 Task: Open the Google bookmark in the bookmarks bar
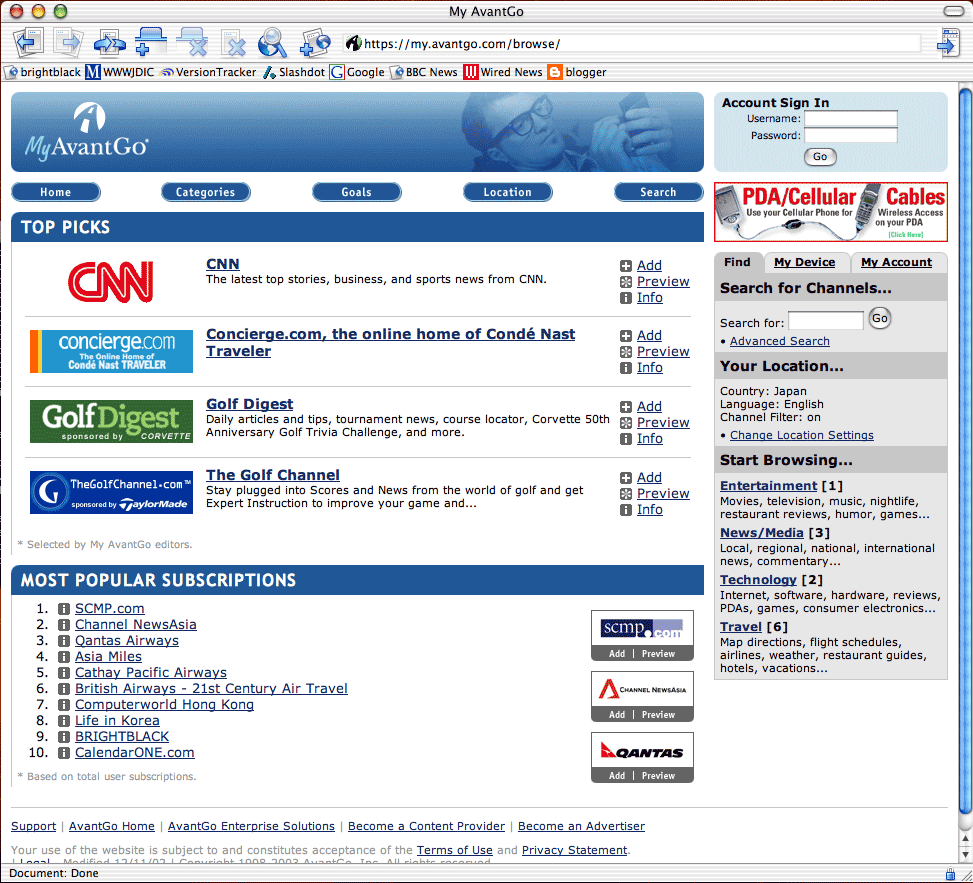(x=357, y=72)
